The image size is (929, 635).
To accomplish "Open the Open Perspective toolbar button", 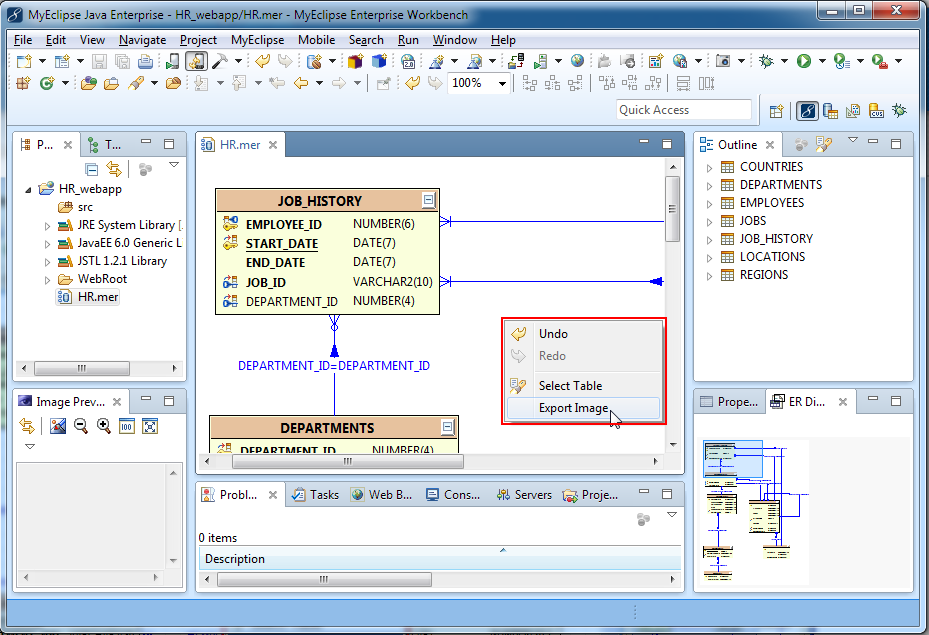I will [776, 111].
